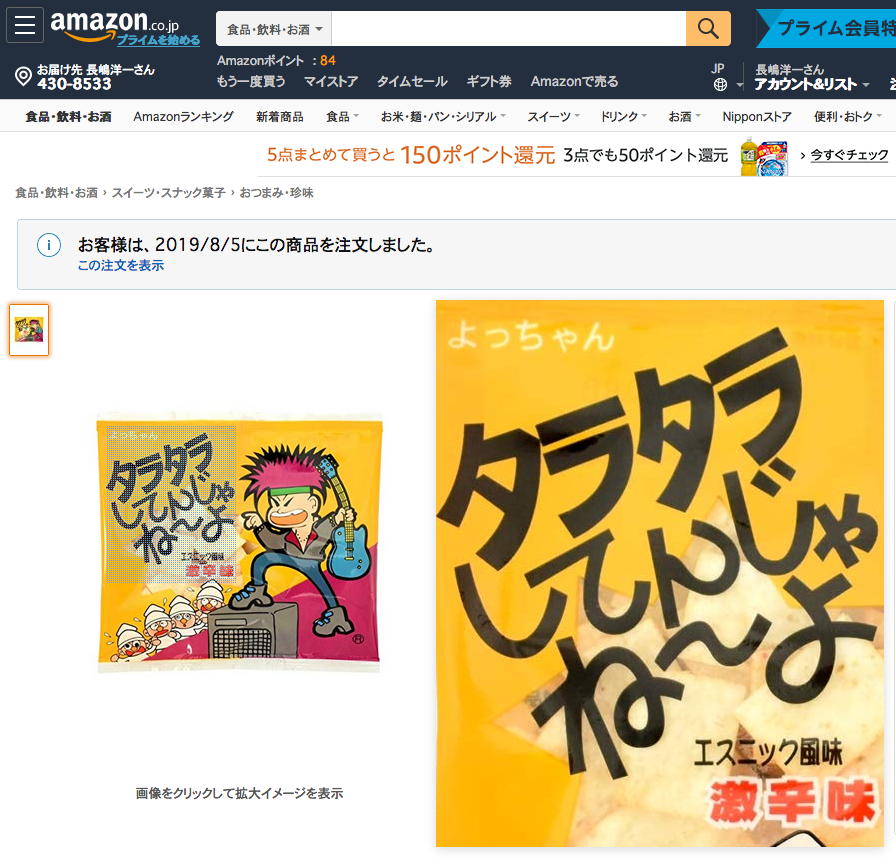Click into the search text field
The image size is (896, 858).
pyautogui.click(x=509, y=29)
